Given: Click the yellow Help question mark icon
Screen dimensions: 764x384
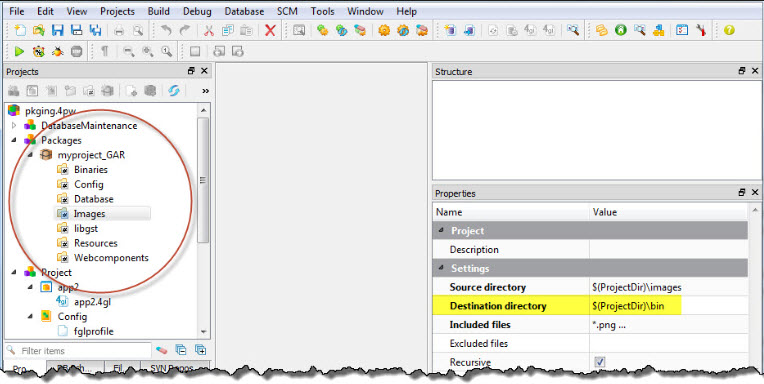Looking at the screenshot, I should tap(729, 31).
